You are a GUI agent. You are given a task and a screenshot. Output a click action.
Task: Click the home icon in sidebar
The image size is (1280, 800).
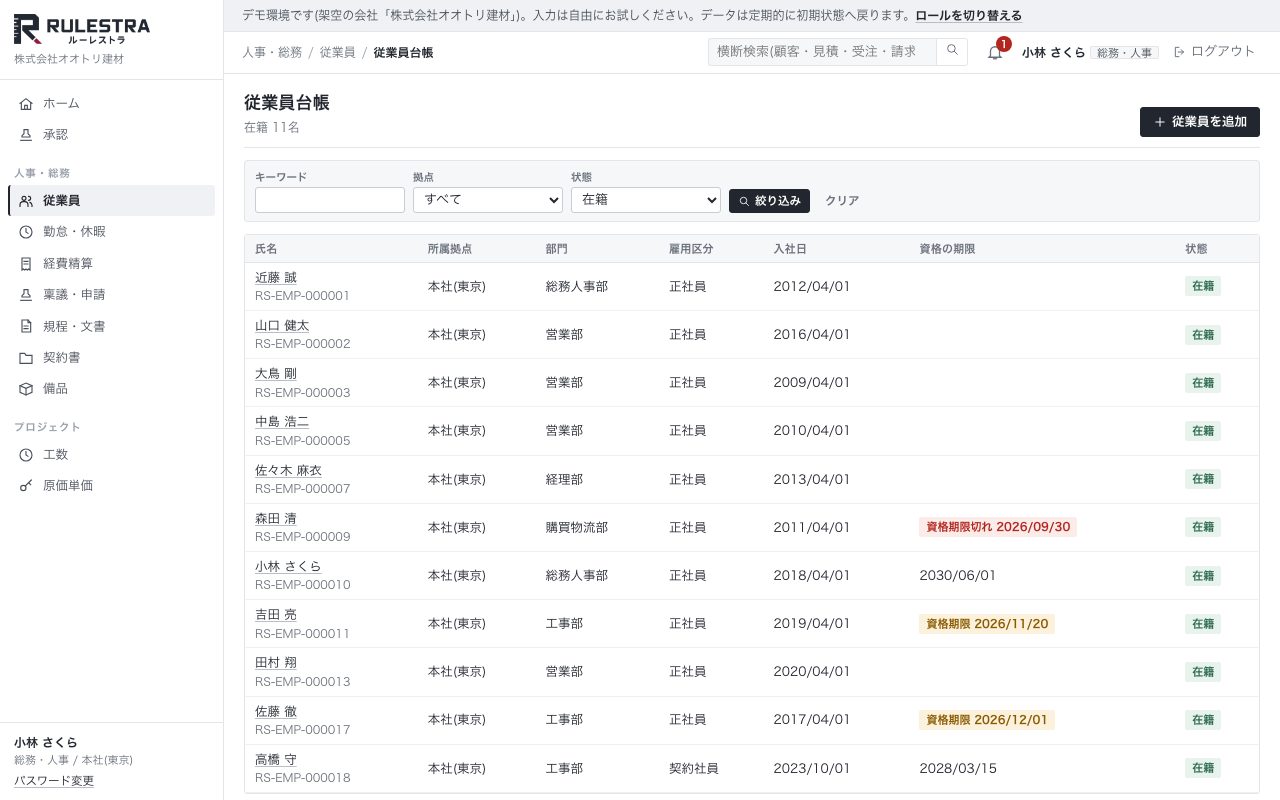(26, 104)
